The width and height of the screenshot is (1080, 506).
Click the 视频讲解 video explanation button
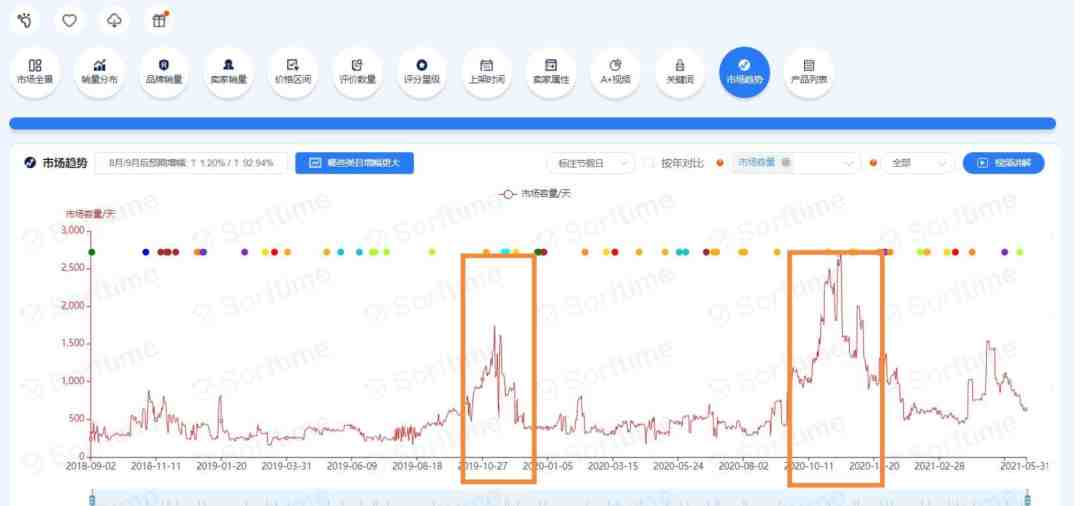pyautogui.click(x=1004, y=163)
